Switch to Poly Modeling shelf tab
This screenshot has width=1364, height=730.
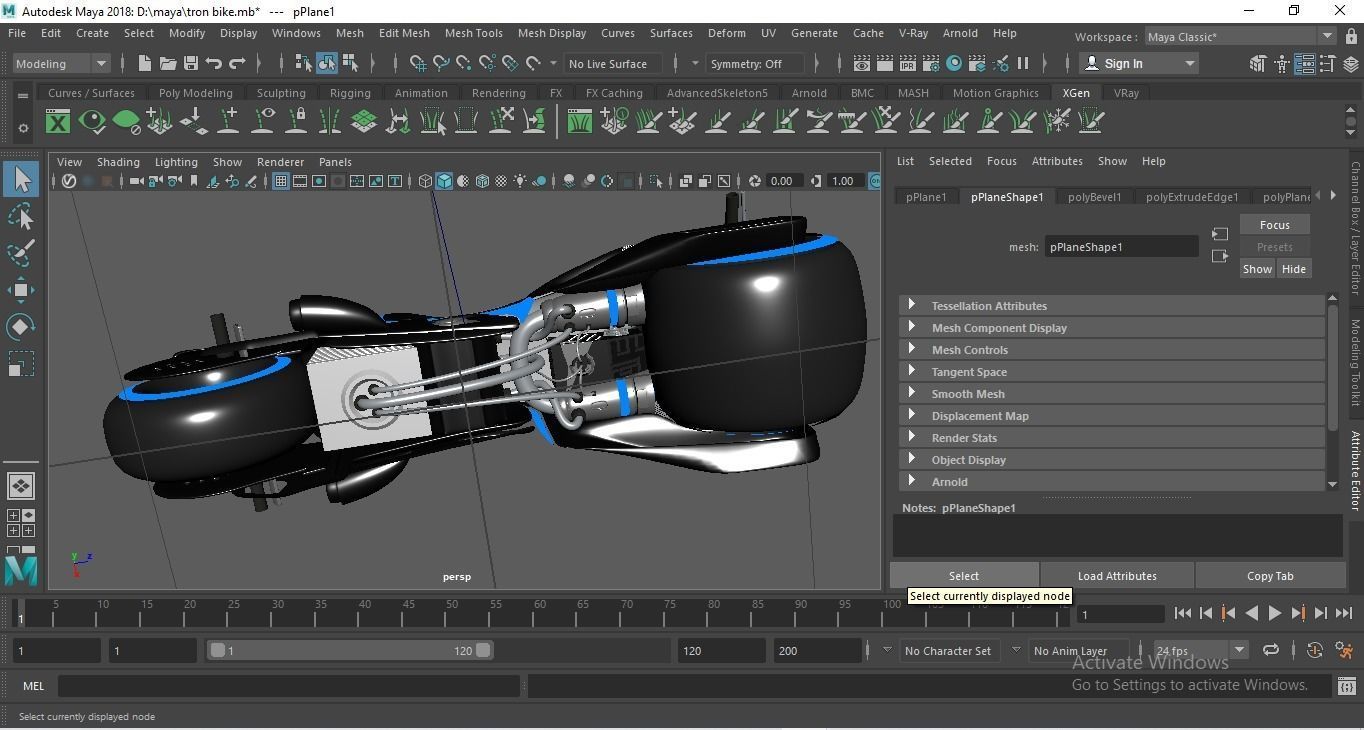pyautogui.click(x=195, y=93)
